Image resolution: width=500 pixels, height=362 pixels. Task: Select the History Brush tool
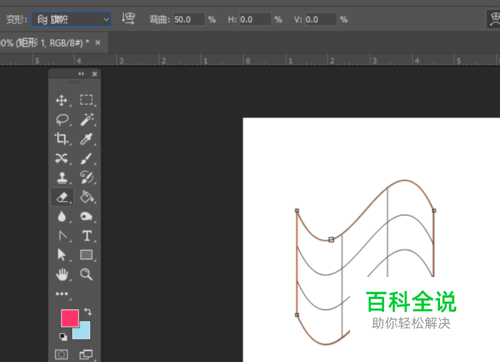[x=87, y=178]
